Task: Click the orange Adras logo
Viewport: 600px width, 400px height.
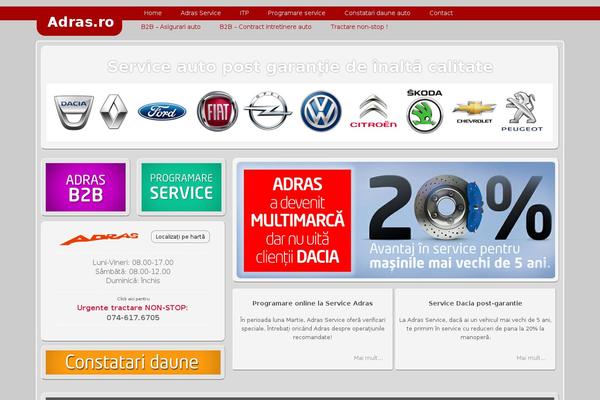Action: click(x=99, y=238)
